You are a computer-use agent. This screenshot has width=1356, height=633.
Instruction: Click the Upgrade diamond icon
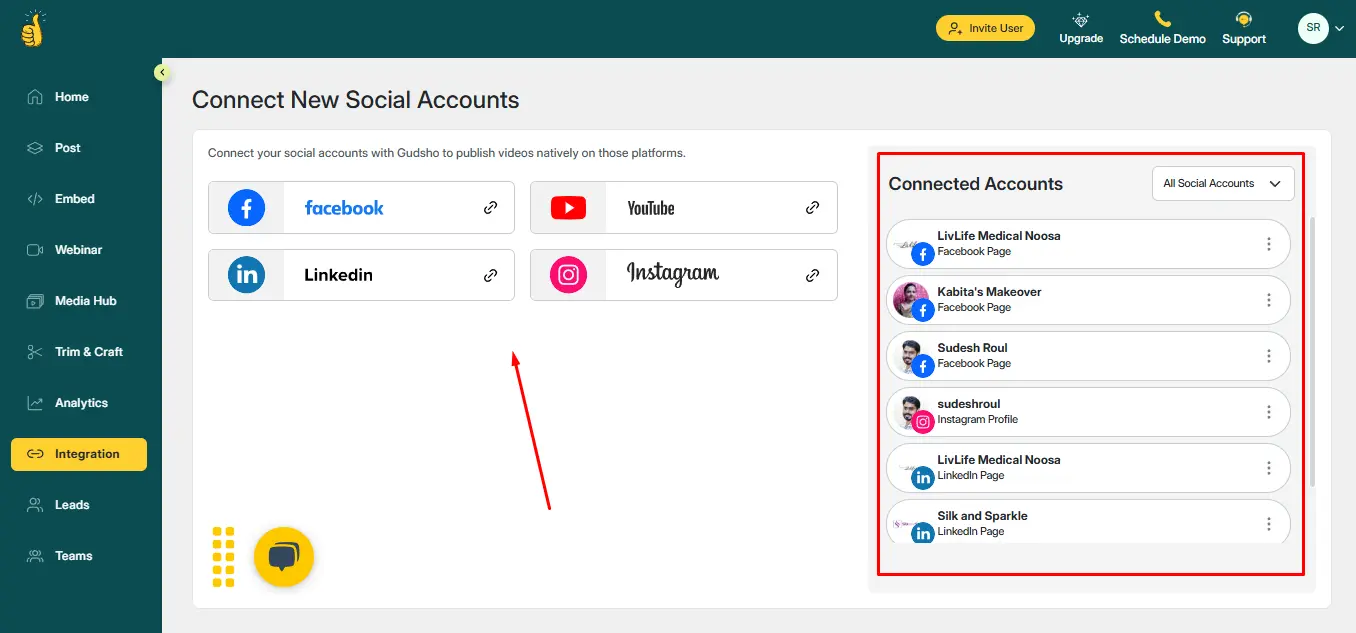click(x=1080, y=19)
